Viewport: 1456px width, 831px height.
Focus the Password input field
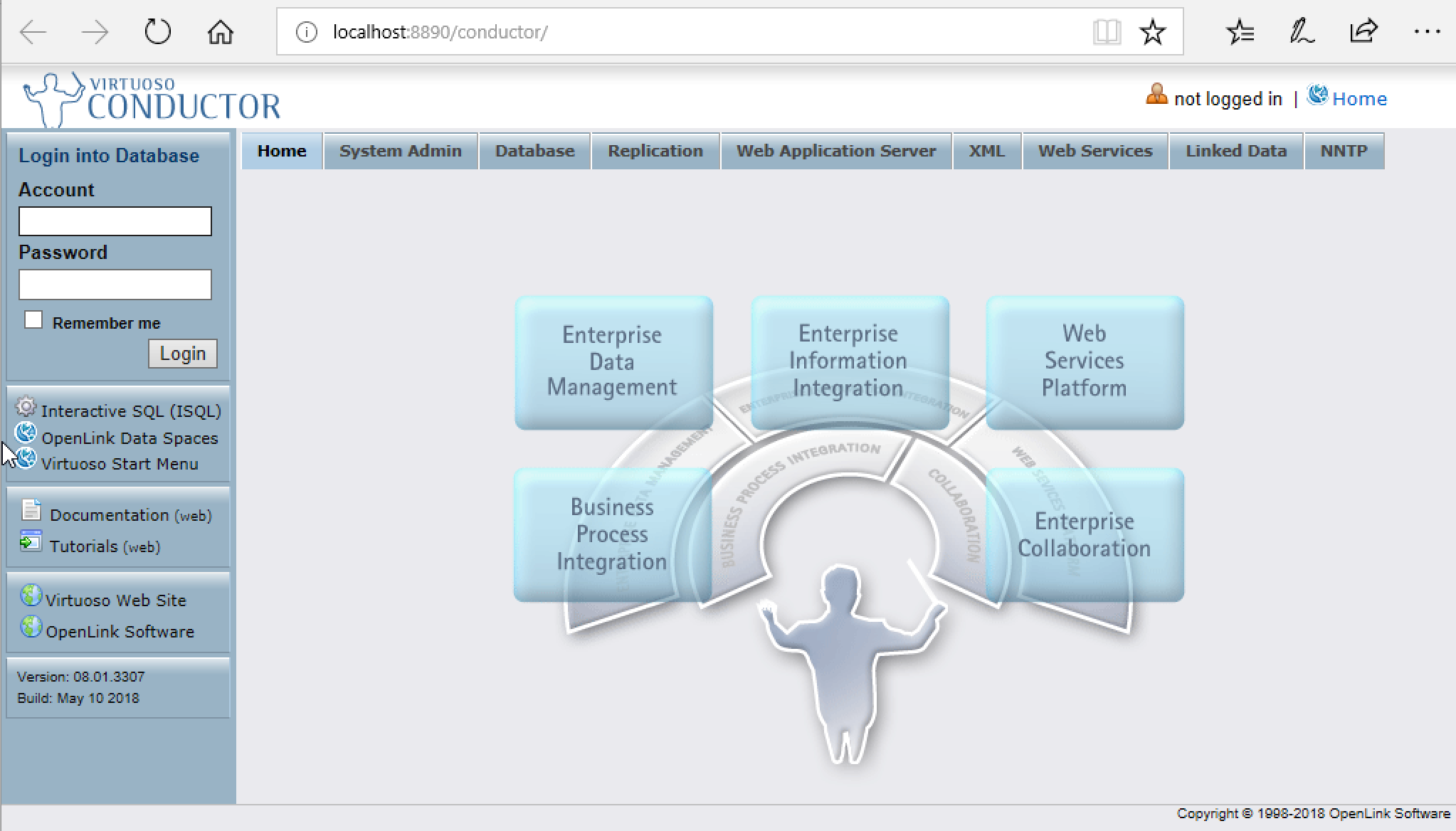coord(115,285)
